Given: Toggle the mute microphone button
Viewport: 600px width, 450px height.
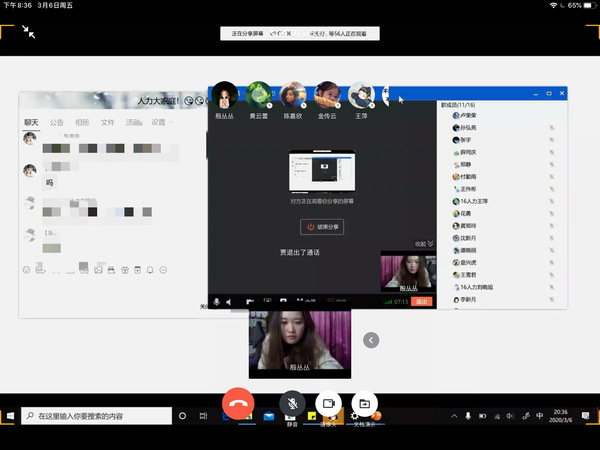Looking at the screenshot, I should click(293, 403).
